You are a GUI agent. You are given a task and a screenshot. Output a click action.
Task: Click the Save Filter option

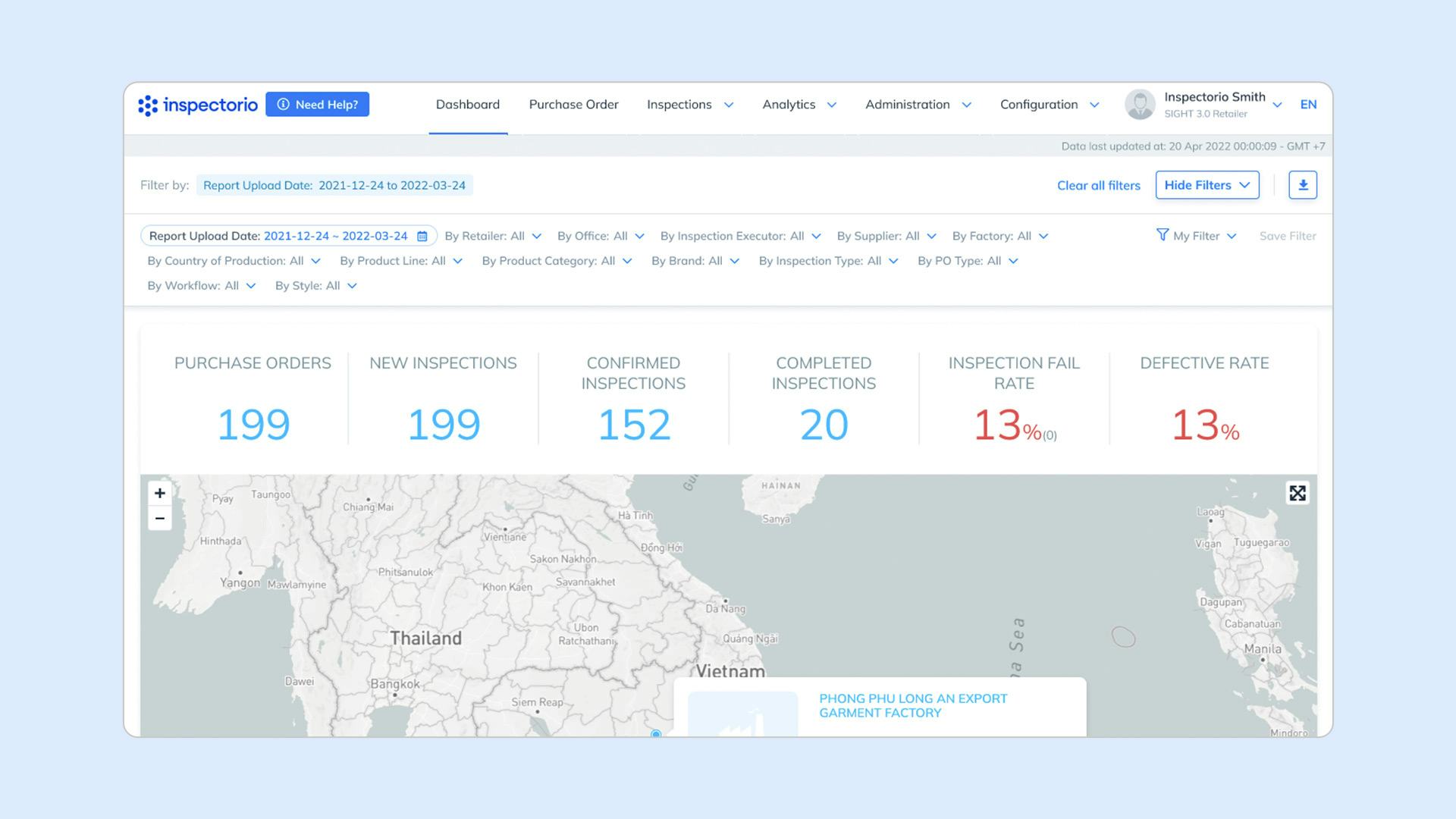click(1287, 236)
